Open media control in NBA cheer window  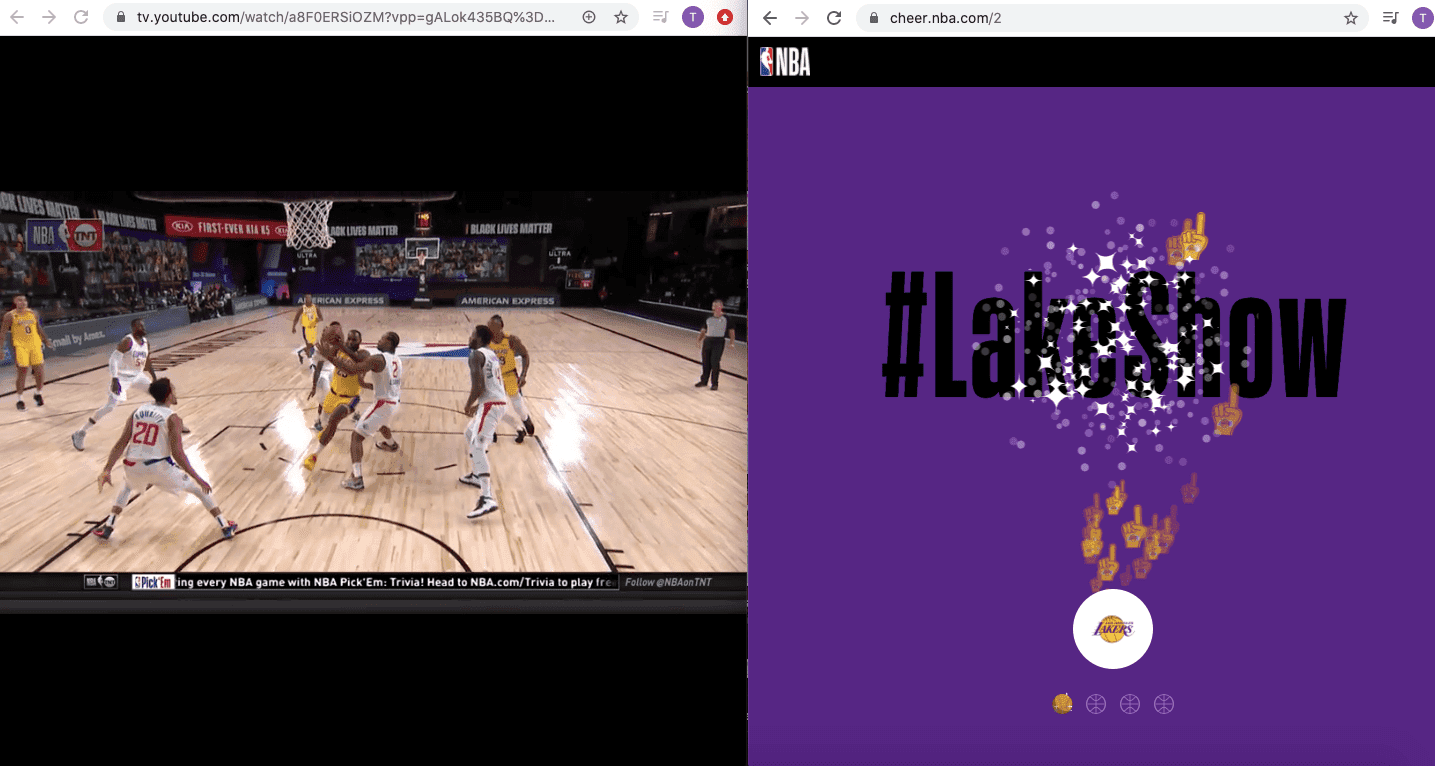(x=1390, y=18)
